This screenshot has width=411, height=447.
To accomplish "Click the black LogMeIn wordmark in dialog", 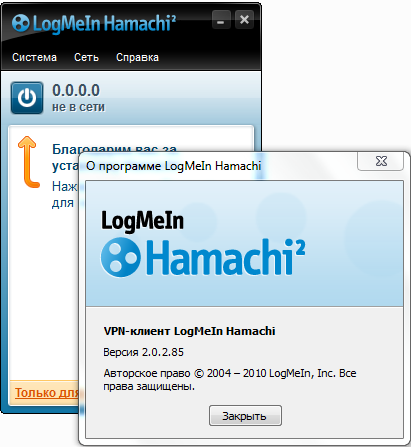I will coord(142,221).
